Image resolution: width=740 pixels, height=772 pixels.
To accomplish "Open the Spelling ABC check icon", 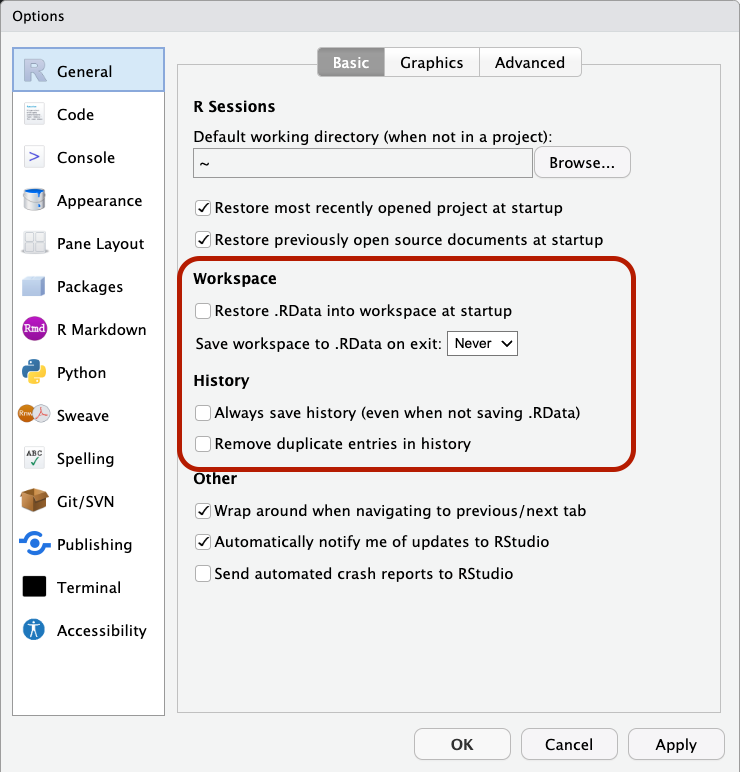I will click(34, 457).
